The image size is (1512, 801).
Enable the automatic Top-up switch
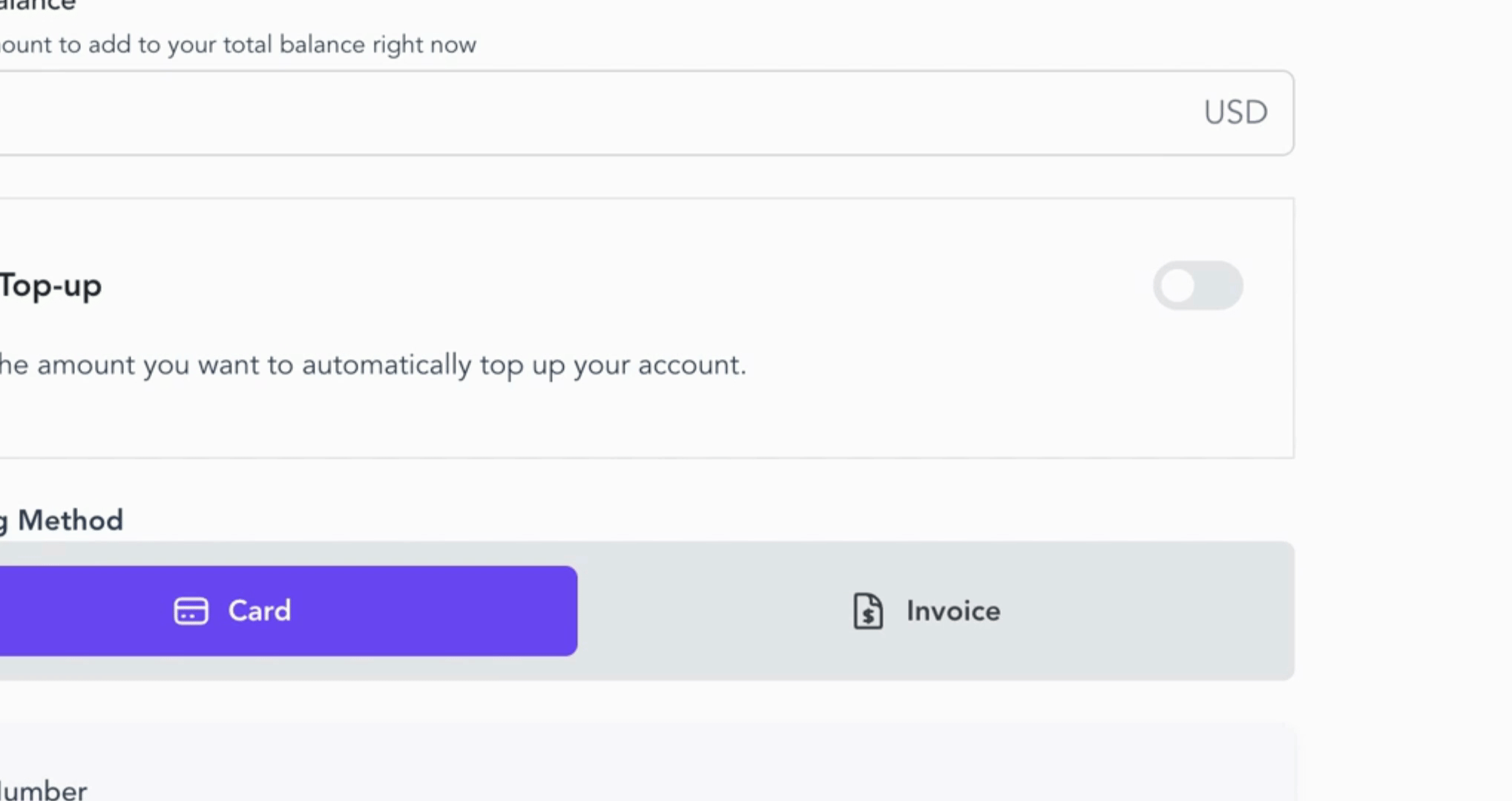coord(1197,286)
